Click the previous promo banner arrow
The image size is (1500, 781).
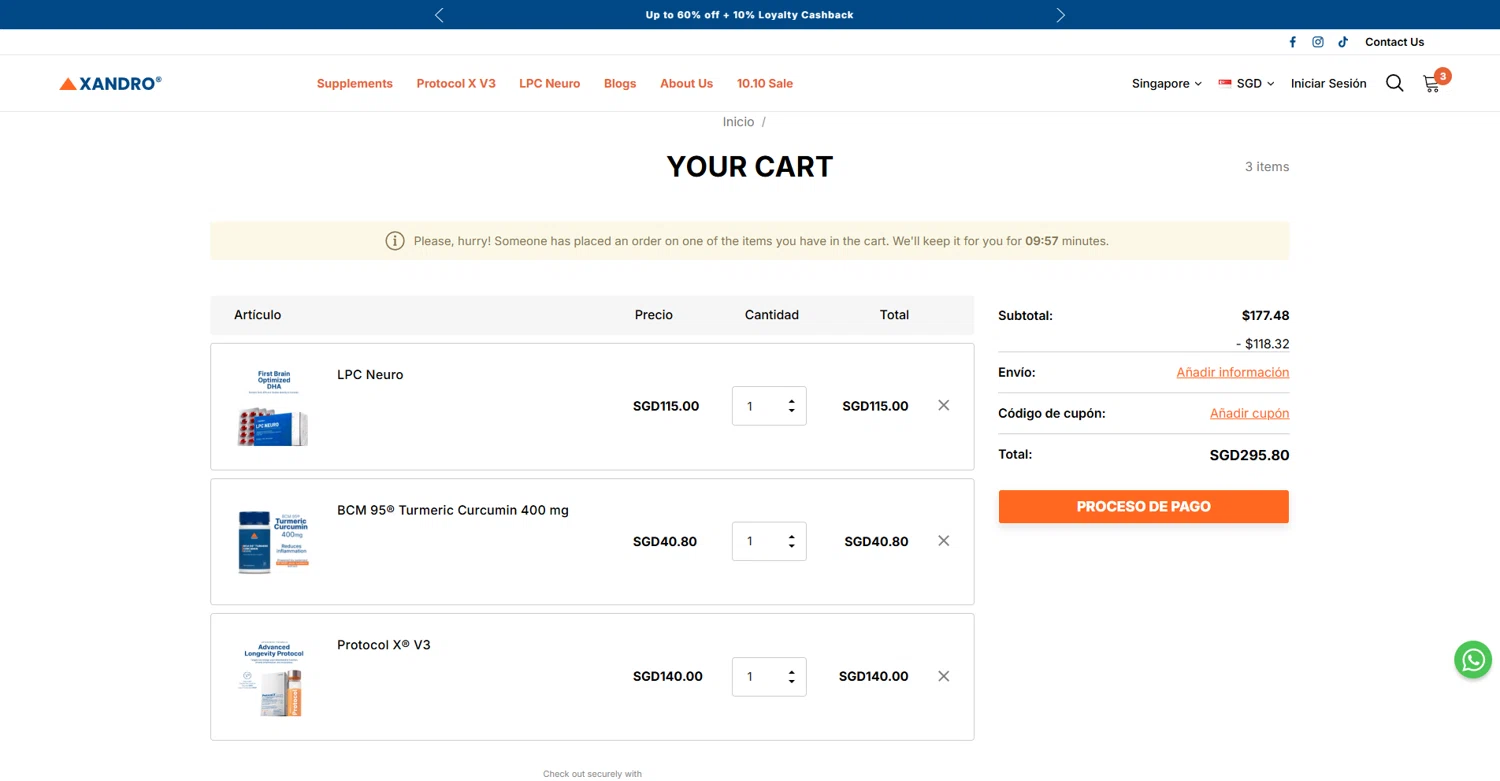(439, 15)
